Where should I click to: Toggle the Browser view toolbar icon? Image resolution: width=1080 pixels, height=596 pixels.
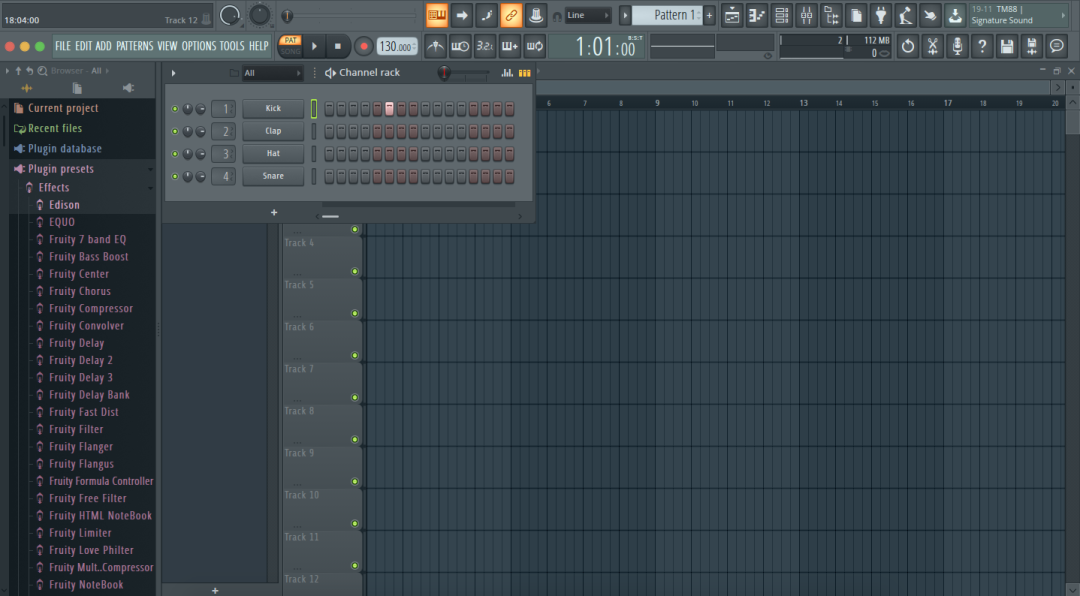click(831, 15)
